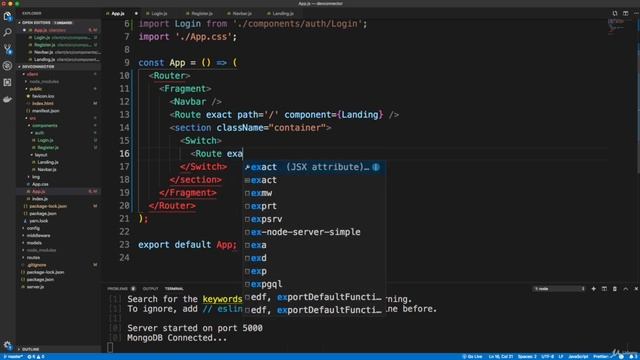Select 'ex-node-server-simple' suggestion
This screenshot has width=640, height=360.
click(x=314, y=232)
